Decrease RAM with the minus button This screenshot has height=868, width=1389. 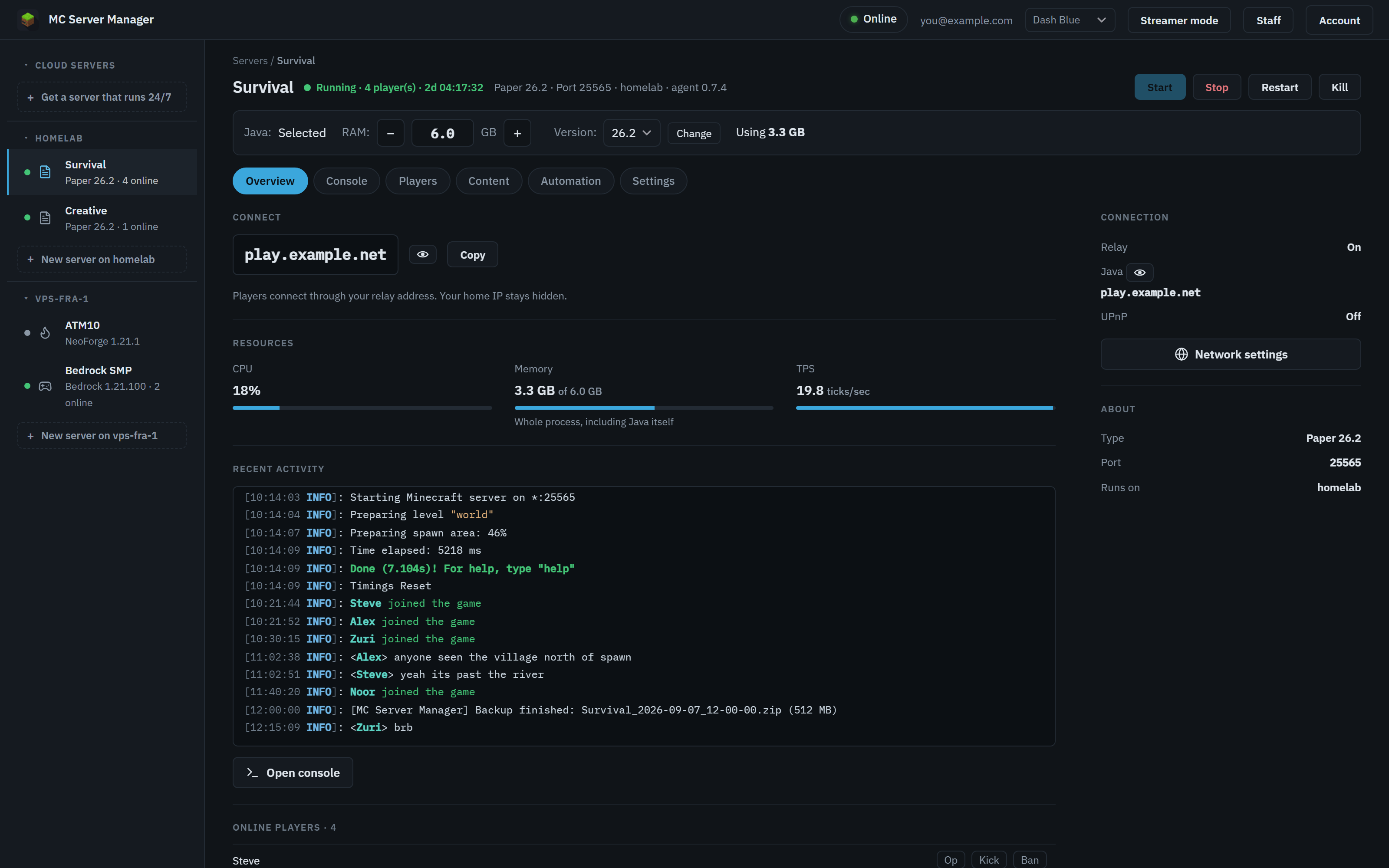point(390,133)
